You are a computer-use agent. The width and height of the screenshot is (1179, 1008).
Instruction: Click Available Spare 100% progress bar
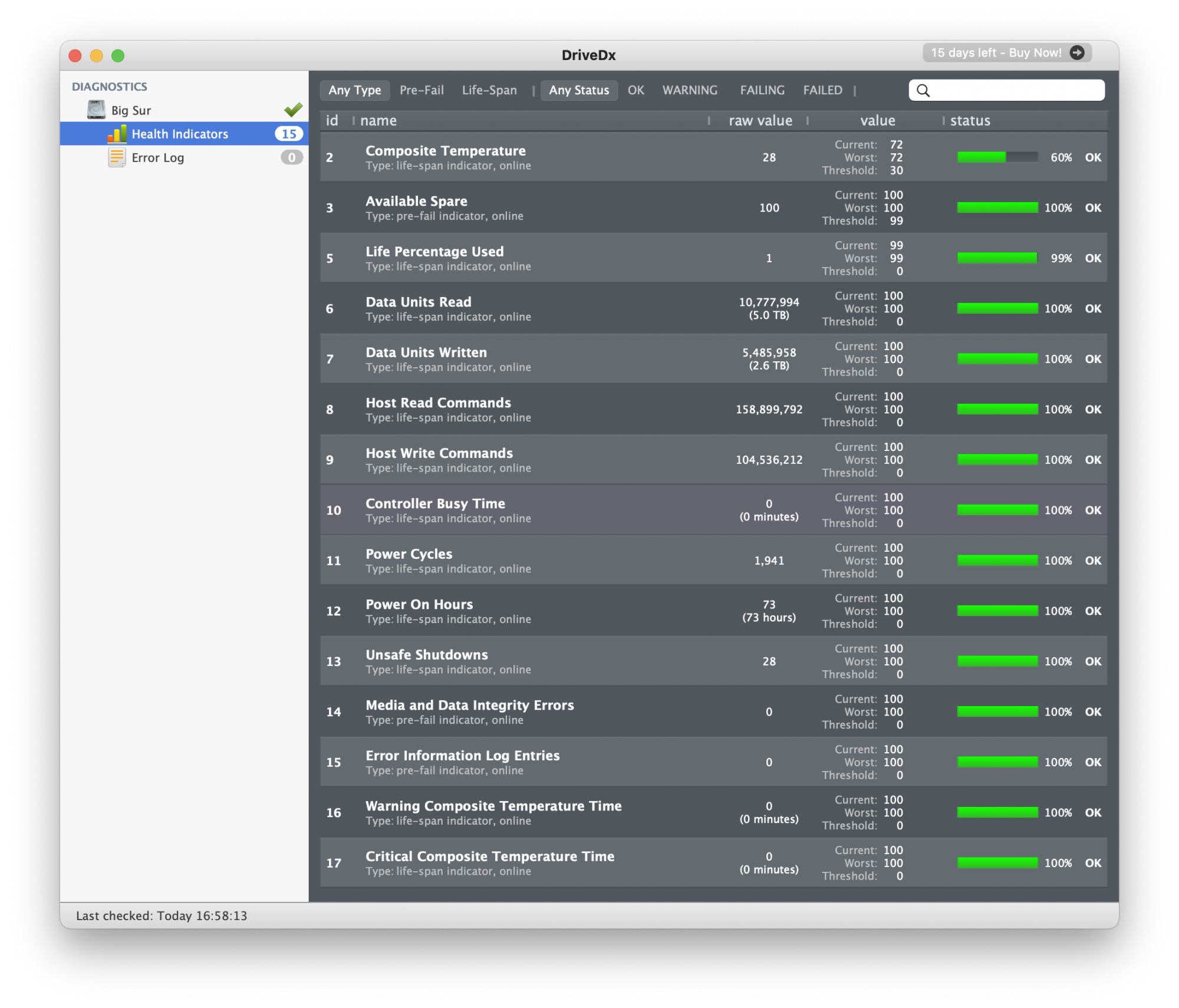point(997,207)
